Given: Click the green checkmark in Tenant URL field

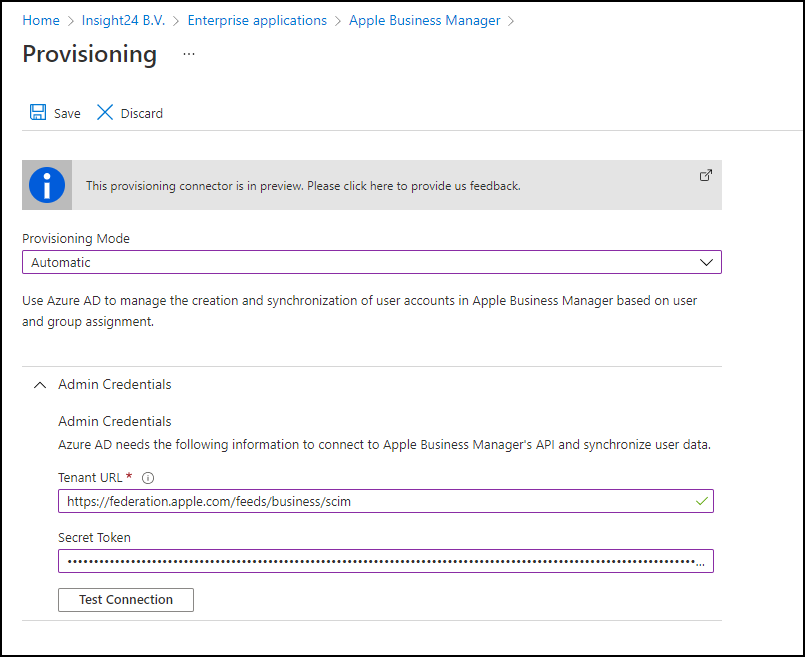Looking at the screenshot, I should click(701, 501).
